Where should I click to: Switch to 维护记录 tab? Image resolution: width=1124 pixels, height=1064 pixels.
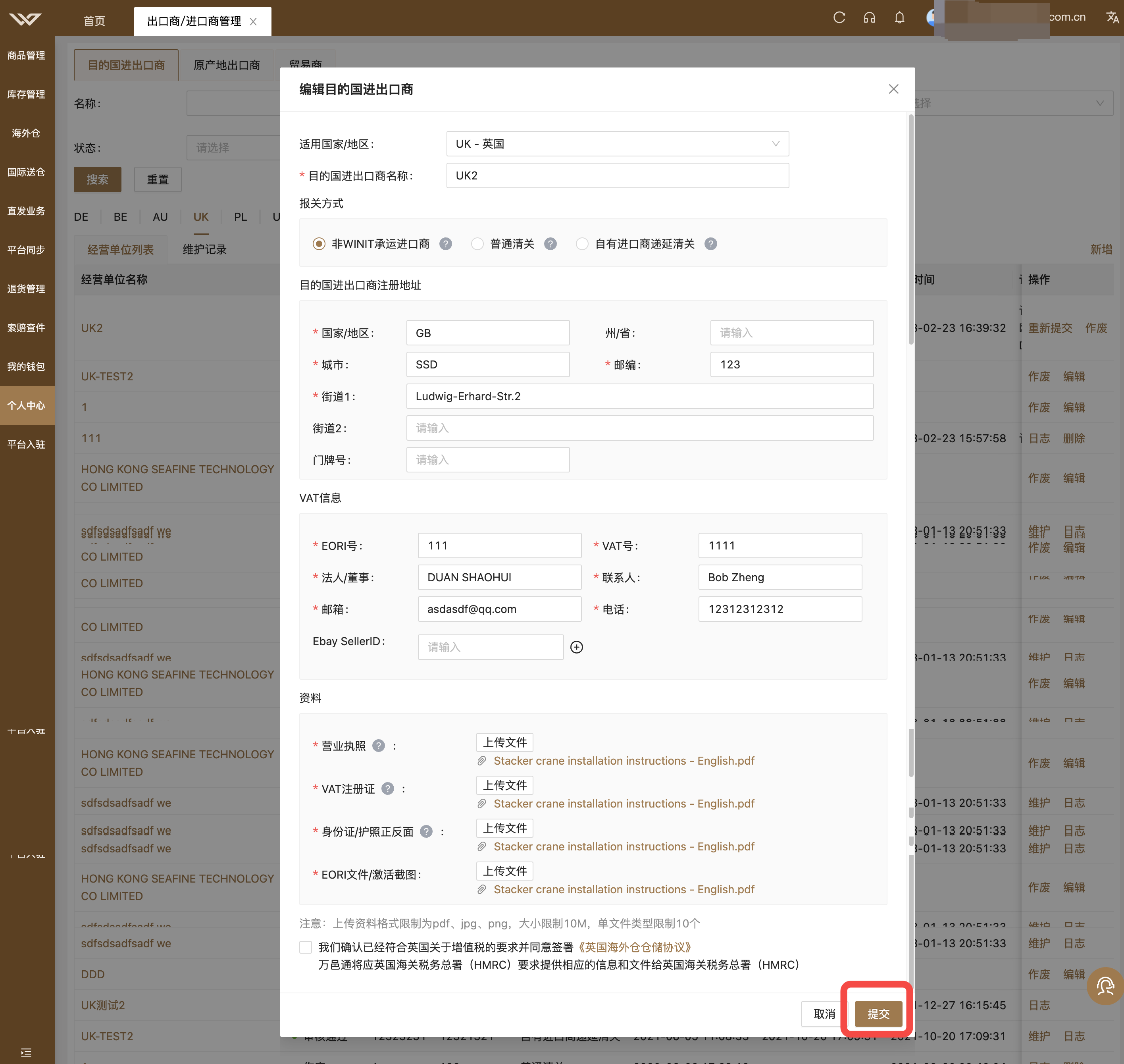[x=205, y=250]
